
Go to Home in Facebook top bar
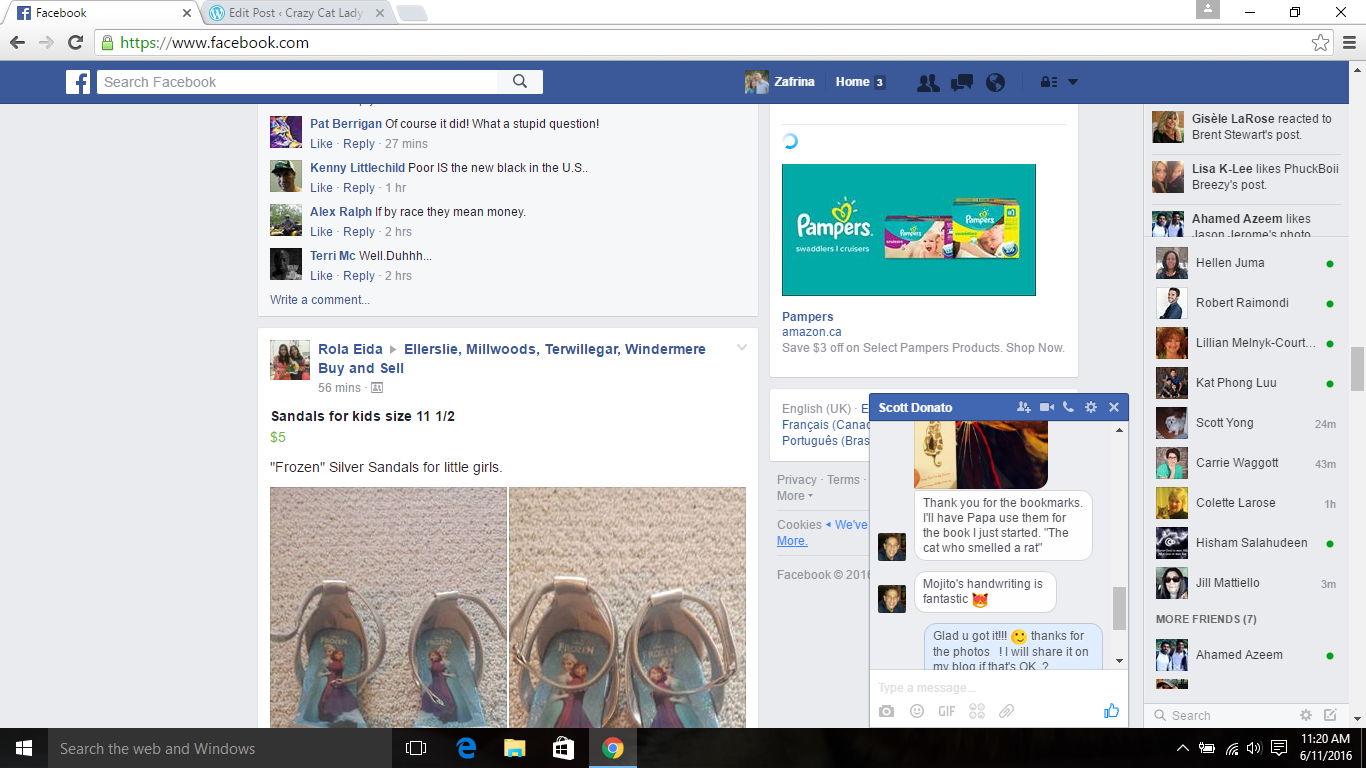(x=852, y=83)
